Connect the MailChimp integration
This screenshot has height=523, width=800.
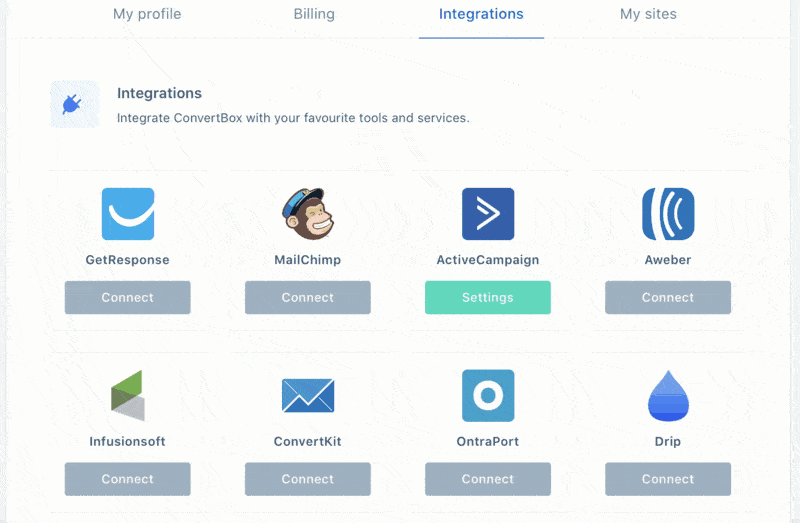point(308,297)
